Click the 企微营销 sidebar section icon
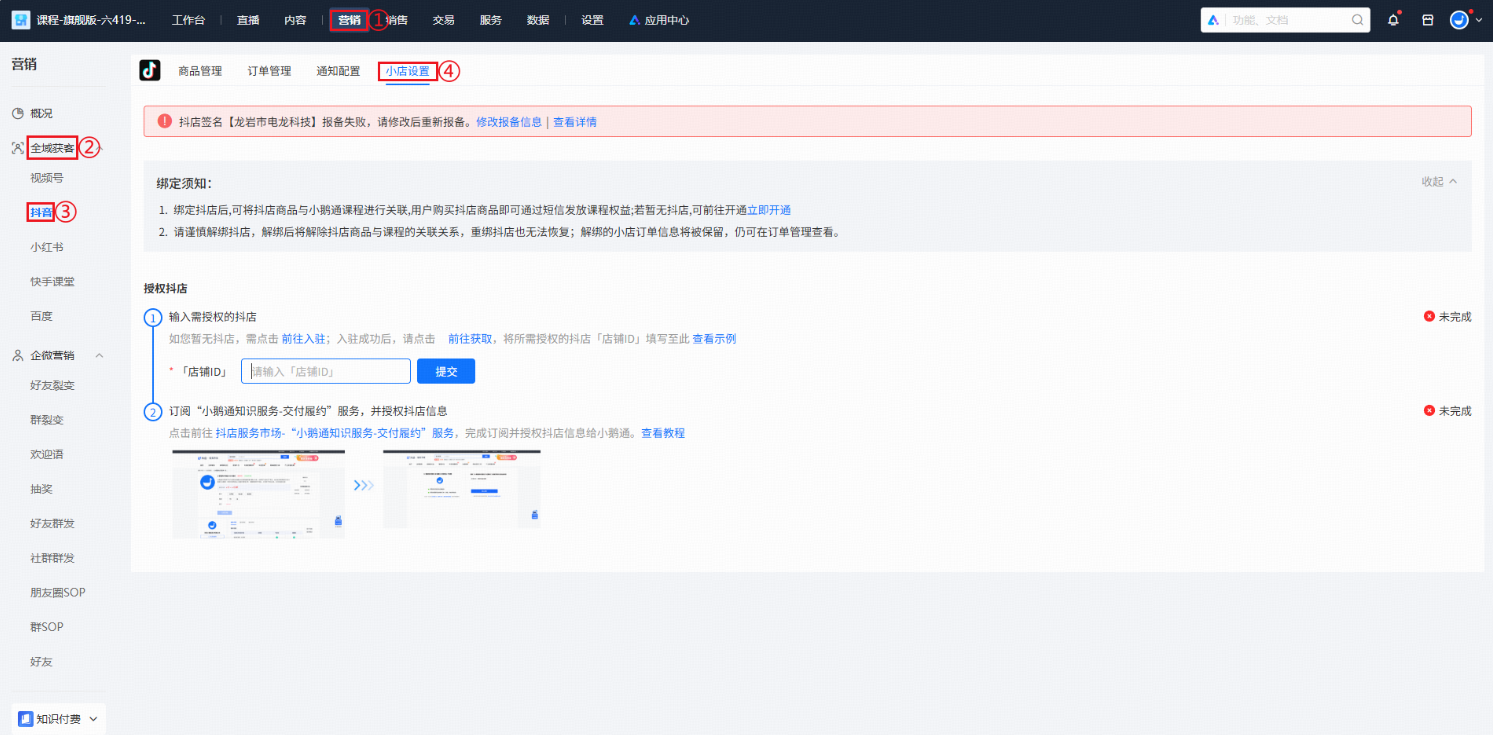Image resolution: width=1493 pixels, height=735 pixels. click(17, 354)
